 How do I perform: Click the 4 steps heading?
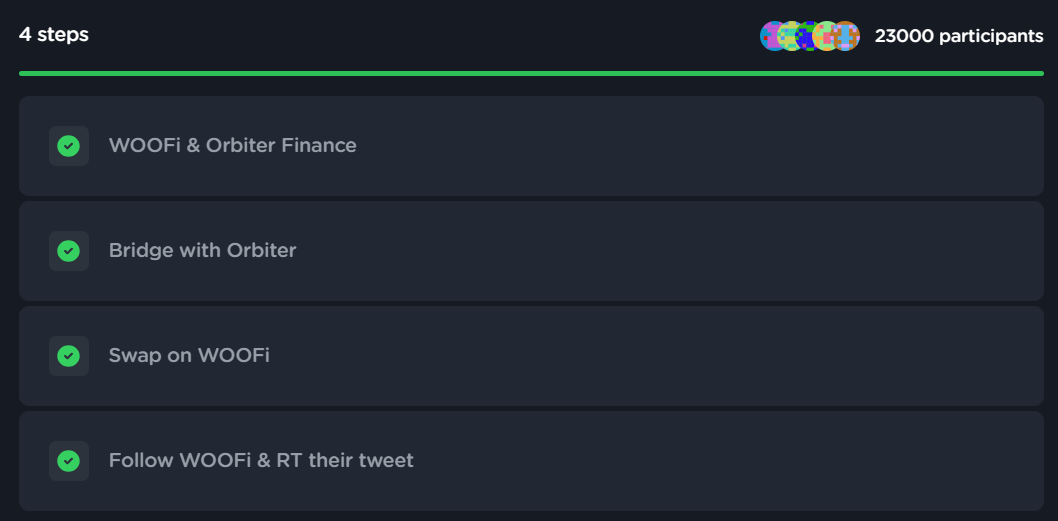point(54,35)
